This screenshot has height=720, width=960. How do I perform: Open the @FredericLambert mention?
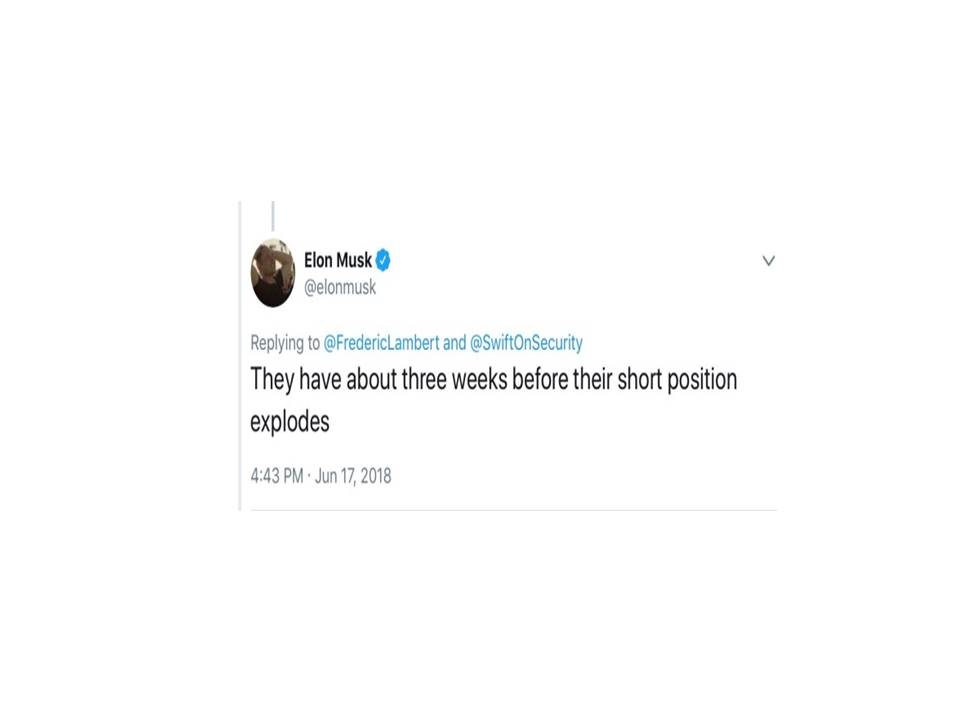pyautogui.click(x=381, y=342)
